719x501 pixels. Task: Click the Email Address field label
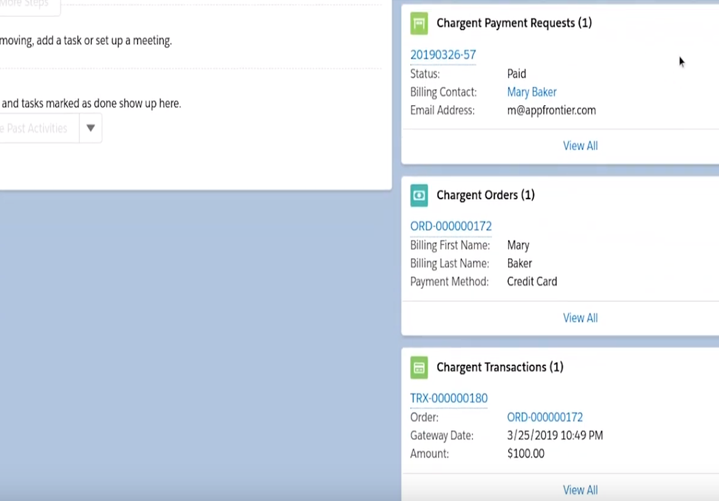(442, 110)
